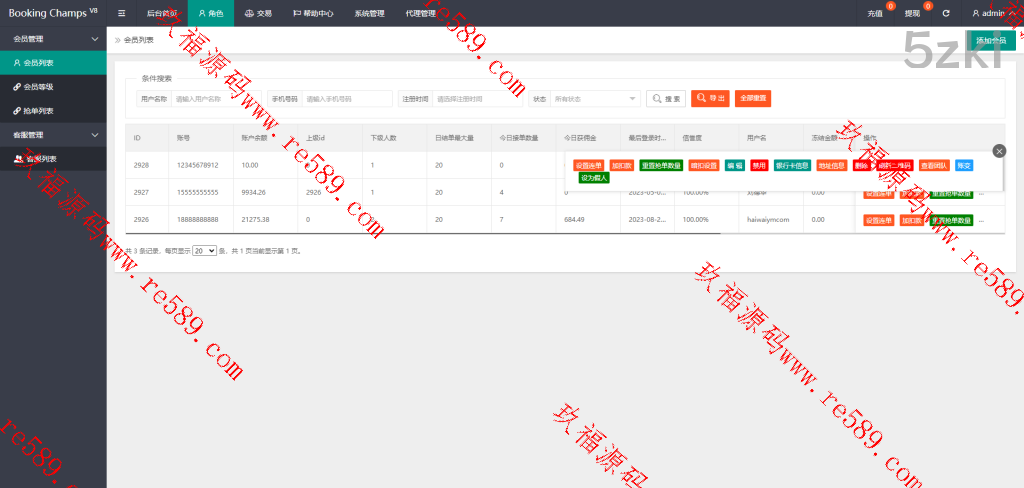Open the 提现 withdrawal notifications
Viewport: 1024px width, 488px height.
point(912,13)
